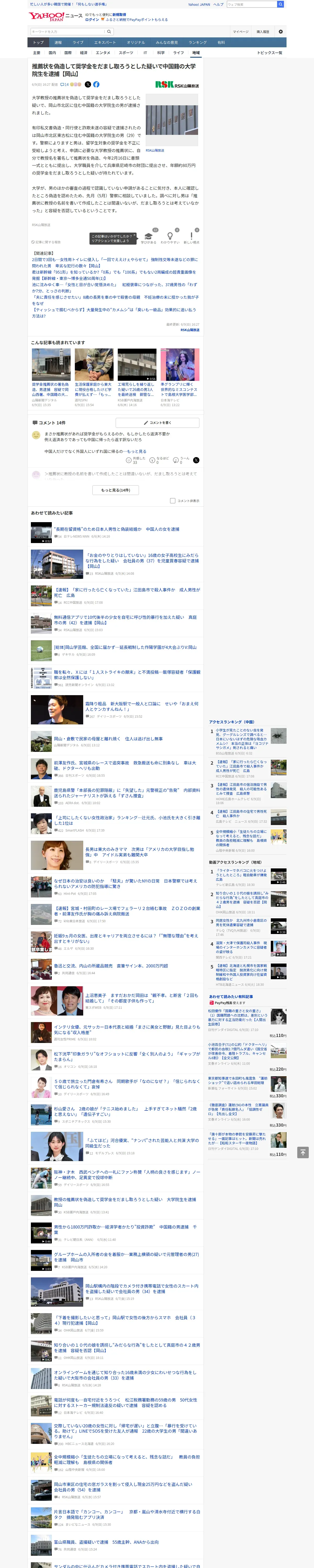Screen dimensions: 314x1568
Task: Click the news keyword search magnifier icon
Action: coord(109,32)
